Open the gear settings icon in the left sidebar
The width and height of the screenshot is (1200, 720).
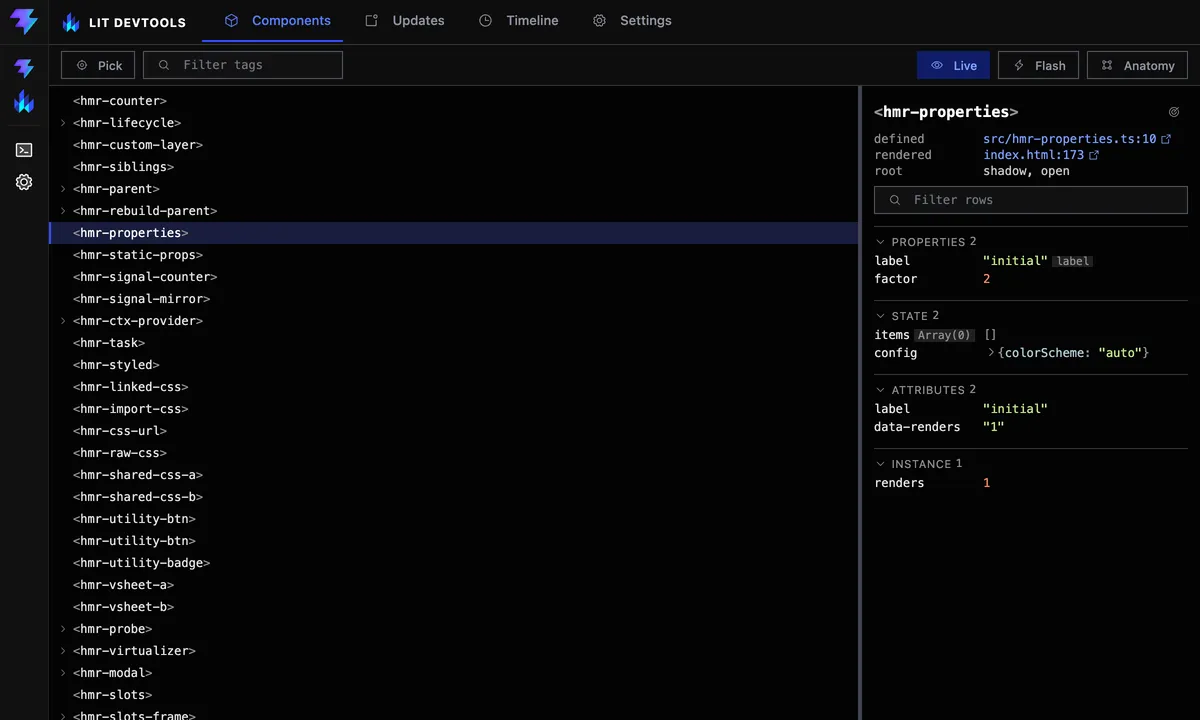coord(24,182)
